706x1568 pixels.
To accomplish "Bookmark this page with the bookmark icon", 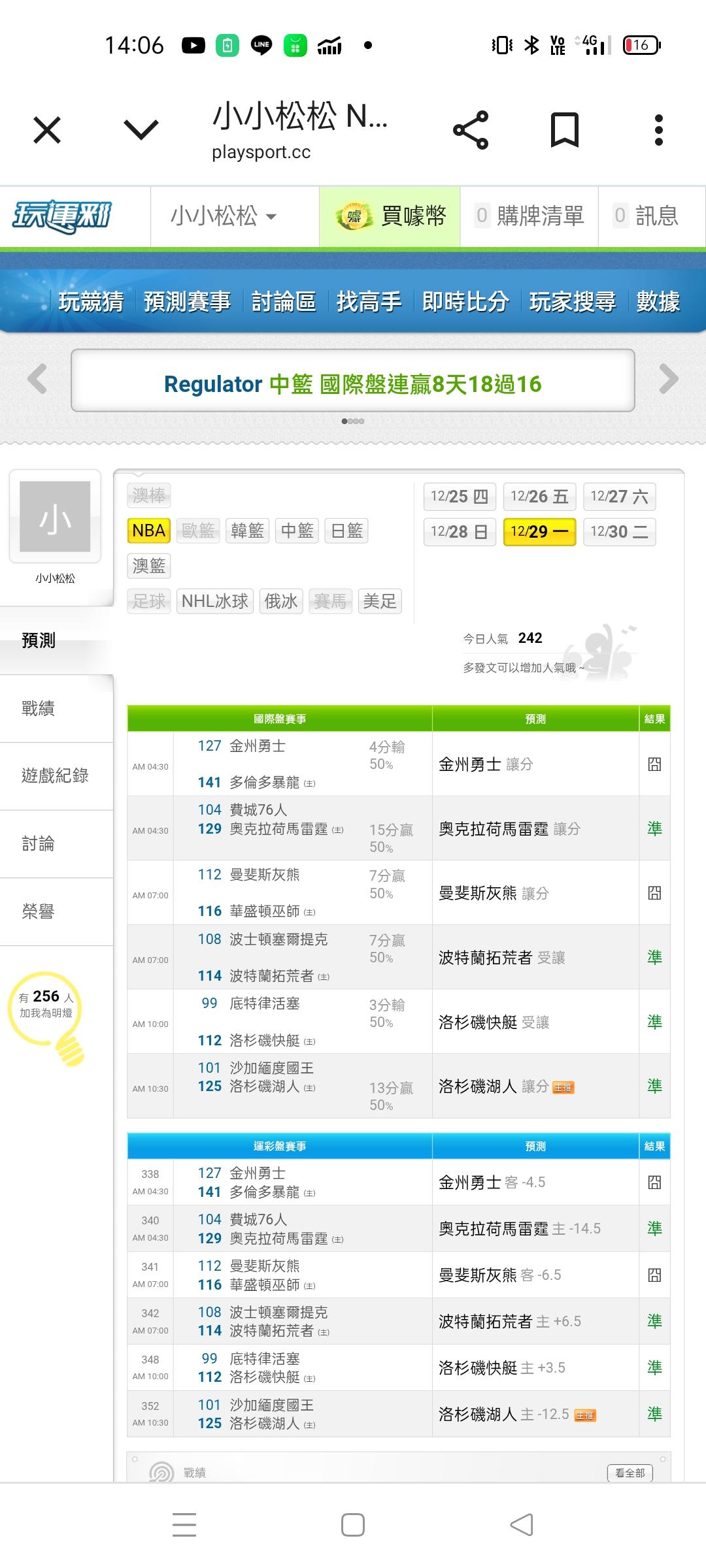I will point(564,130).
